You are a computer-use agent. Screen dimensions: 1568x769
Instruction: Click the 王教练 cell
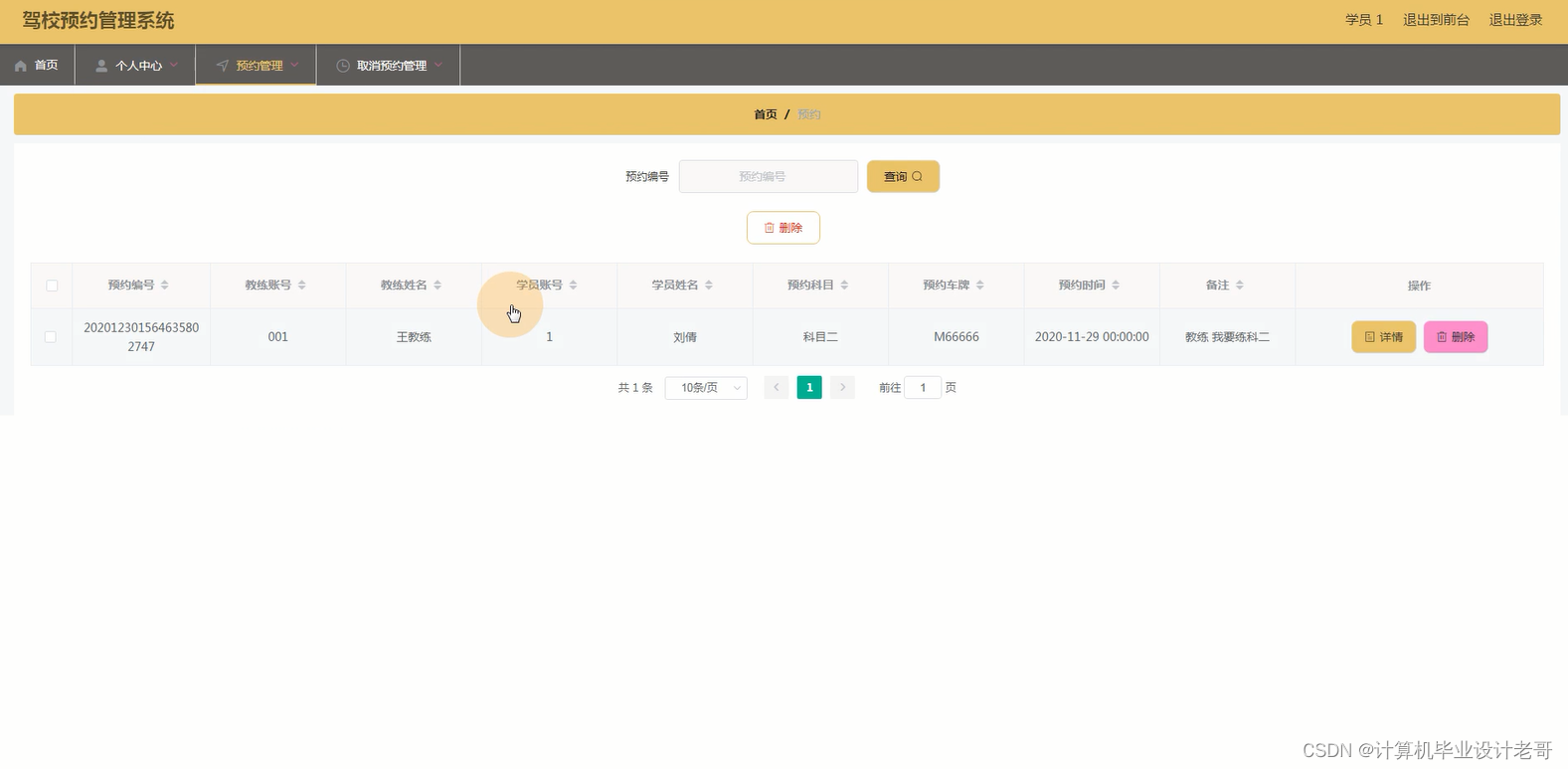(x=414, y=337)
